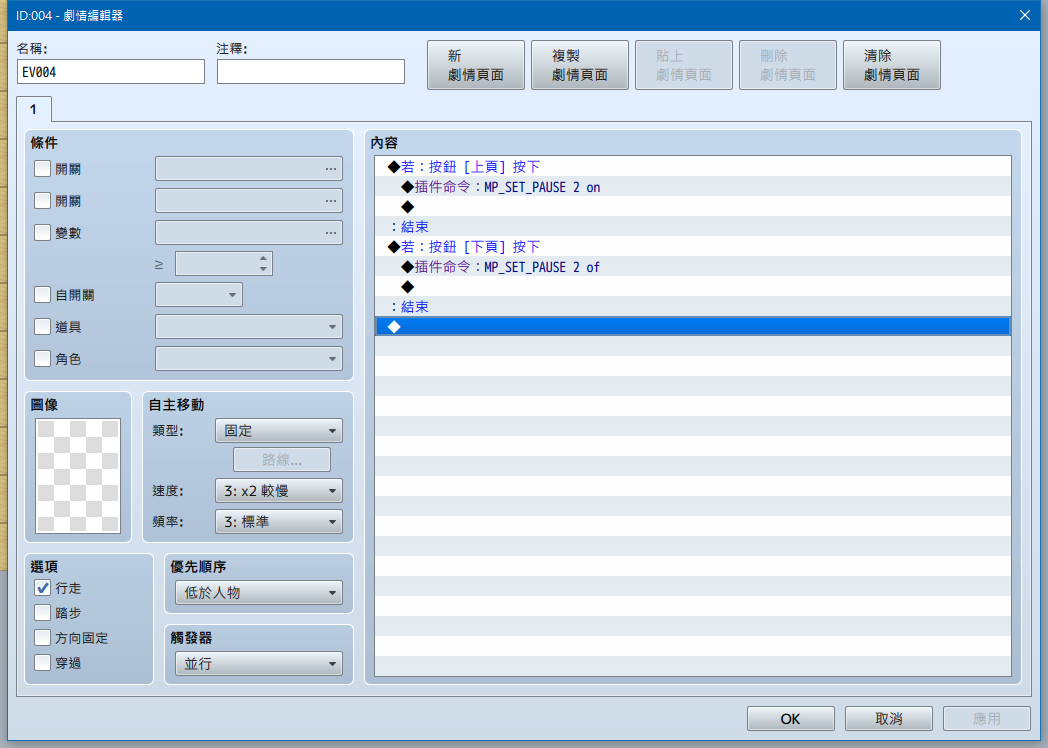The width and height of the screenshot is (1048, 748).
Task: Click the 注釋 note field
Action: [x=311, y=72]
